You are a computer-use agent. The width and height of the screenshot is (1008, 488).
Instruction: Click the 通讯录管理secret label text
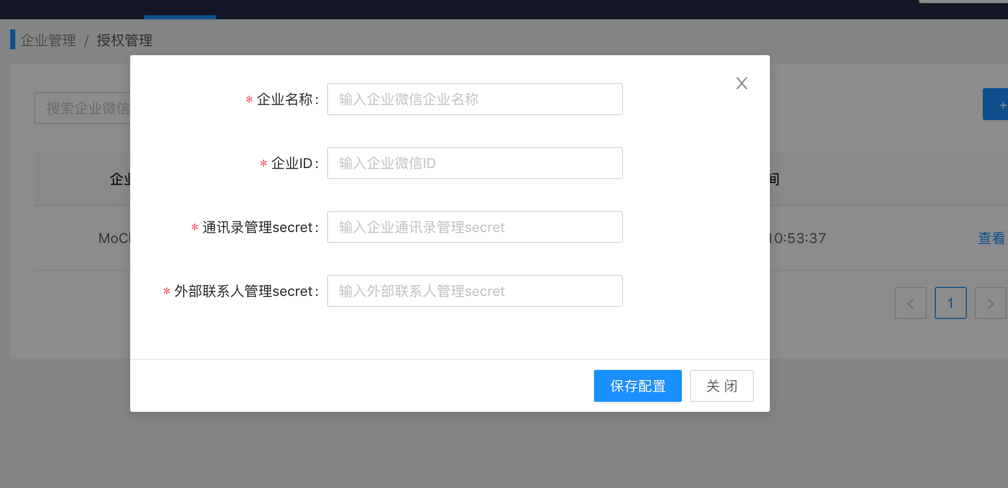coord(259,227)
